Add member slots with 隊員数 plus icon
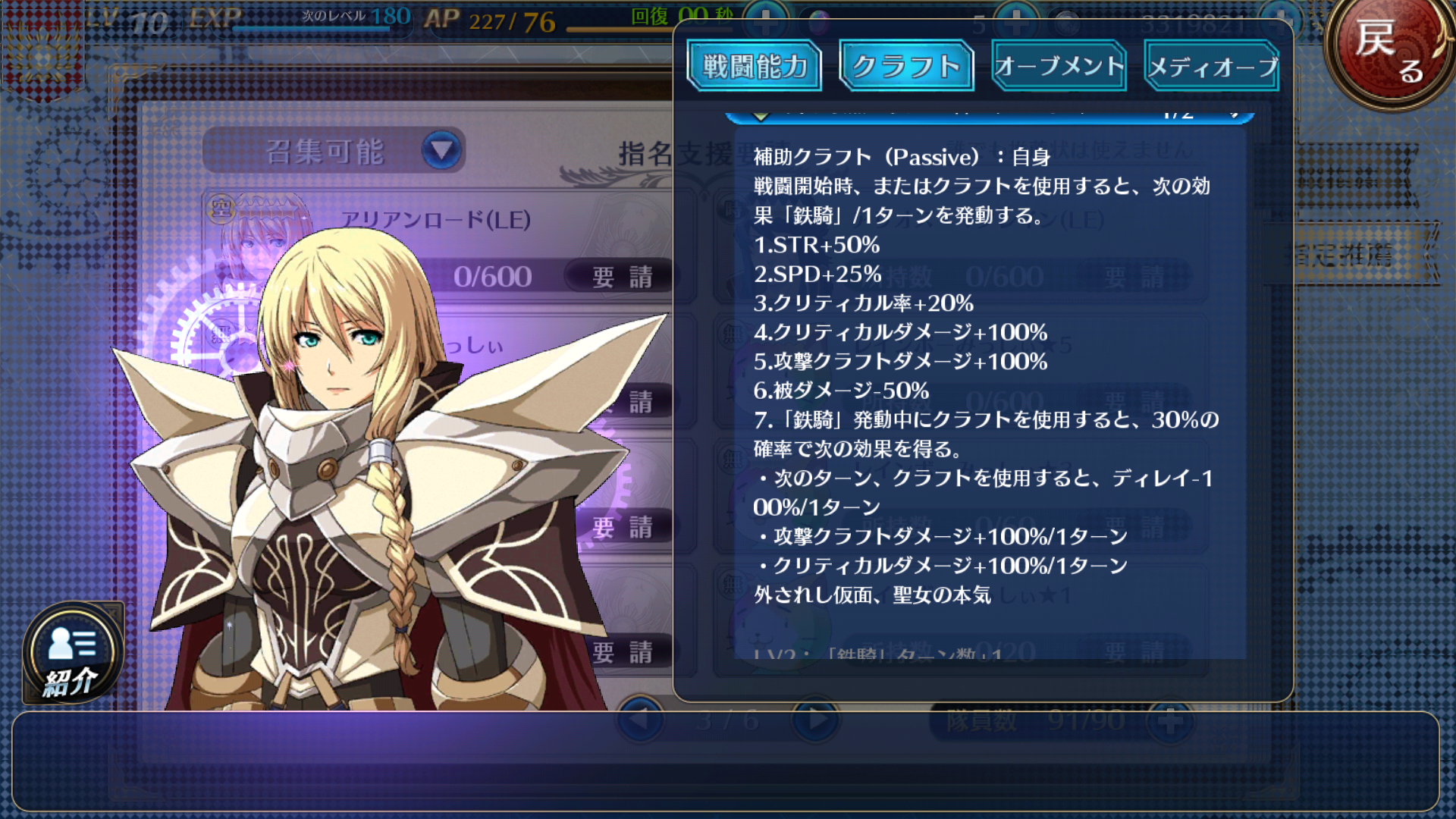 [x=1170, y=720]
